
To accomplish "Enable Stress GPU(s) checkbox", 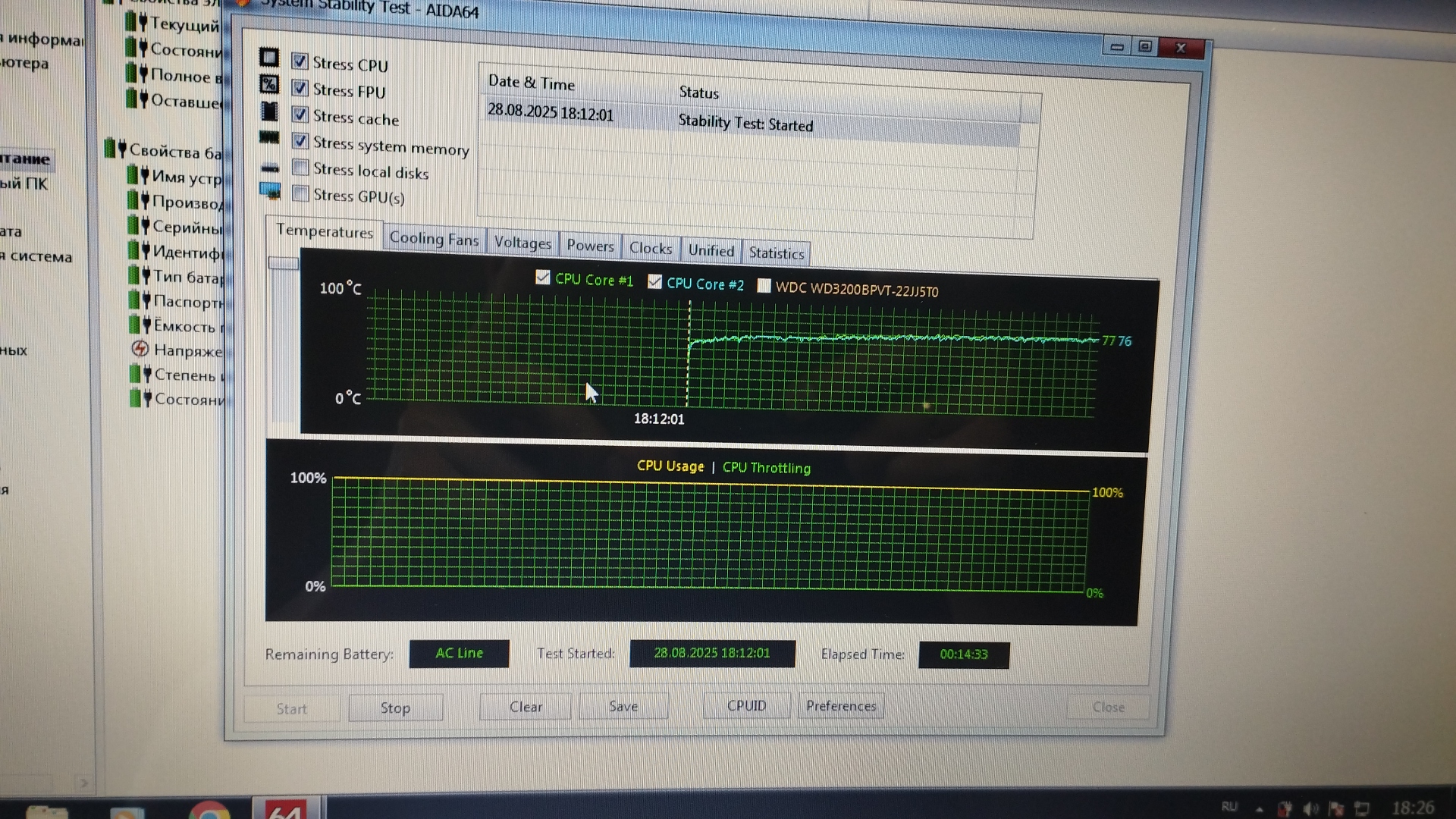I will [300, 194].
